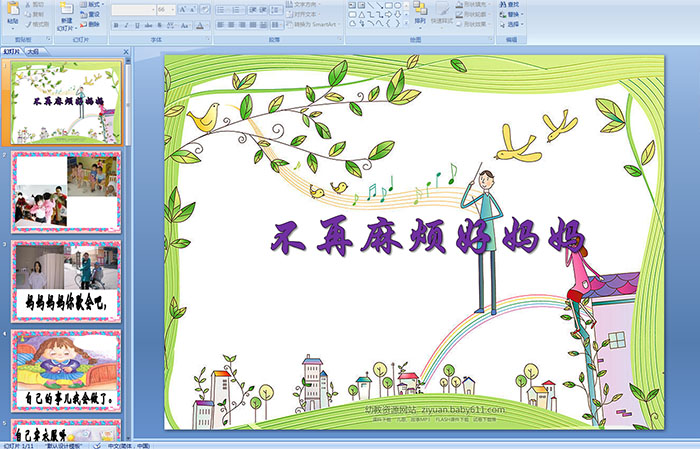Open the font size 66 dropdown
The width and height of the screenshot is (700, 449).
(166, 9)
